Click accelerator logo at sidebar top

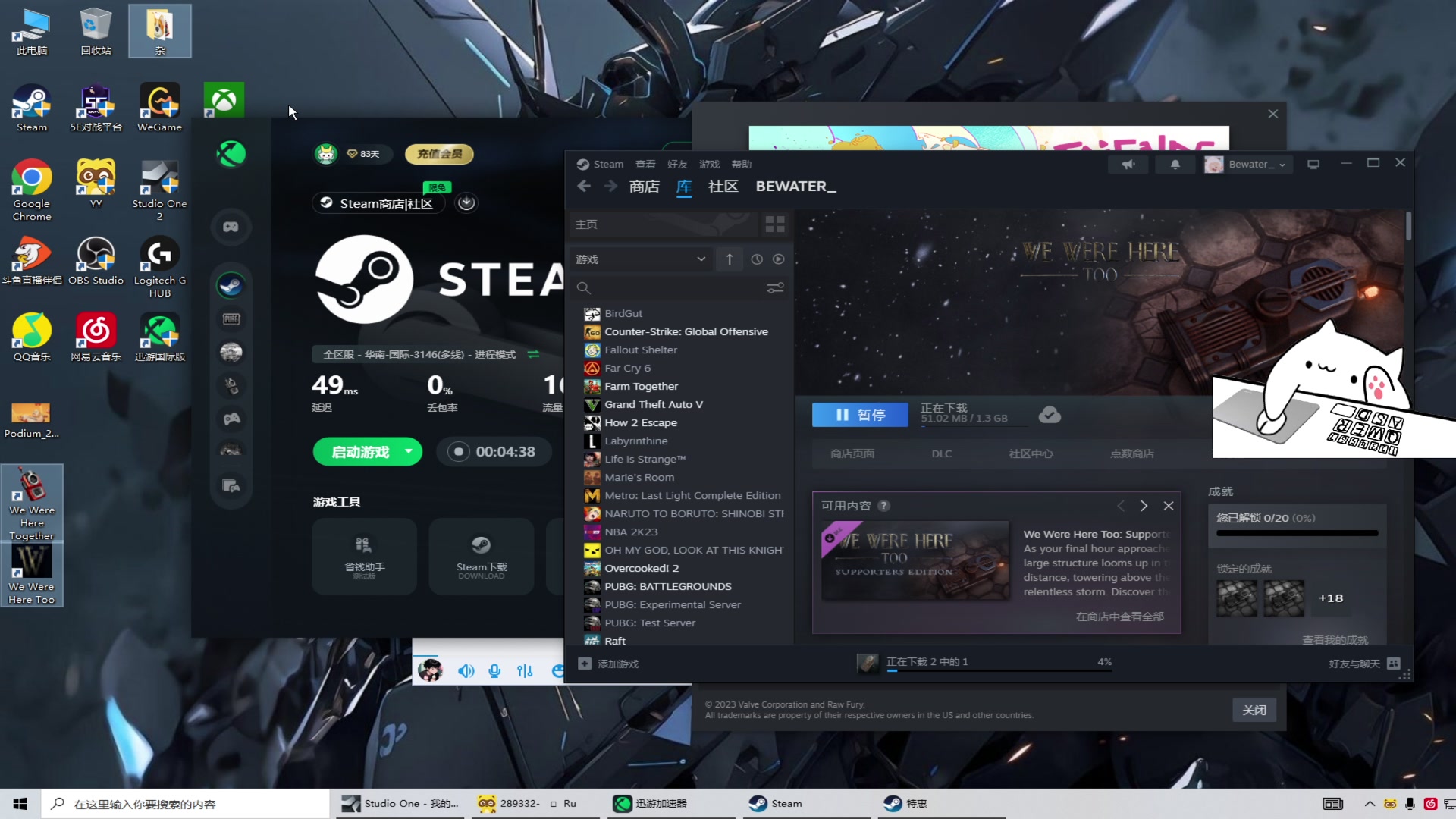pyautogui.click(x=231, y=154)
